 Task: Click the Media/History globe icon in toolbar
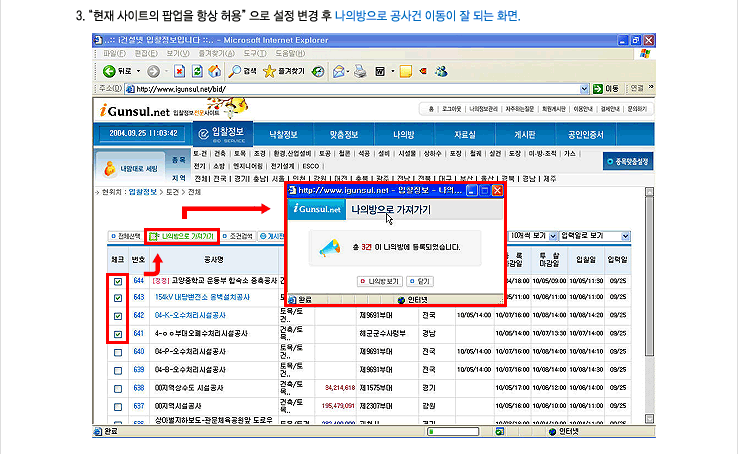tap(318, 72)
